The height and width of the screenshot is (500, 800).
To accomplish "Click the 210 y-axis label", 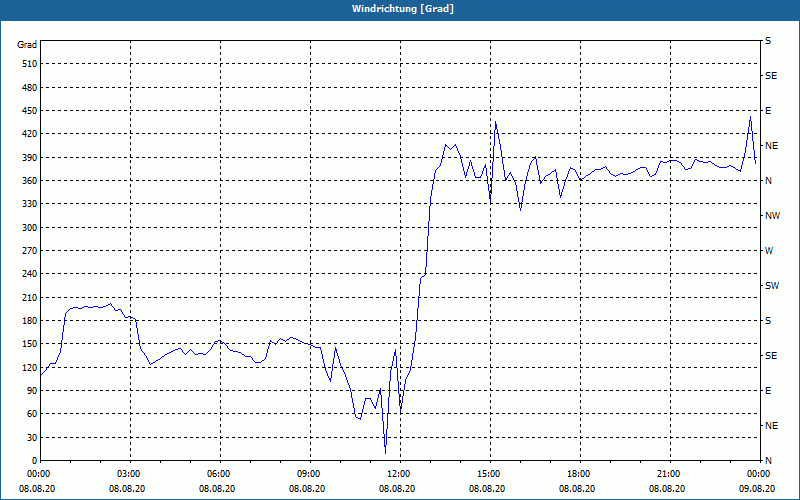I will (29, 297).
